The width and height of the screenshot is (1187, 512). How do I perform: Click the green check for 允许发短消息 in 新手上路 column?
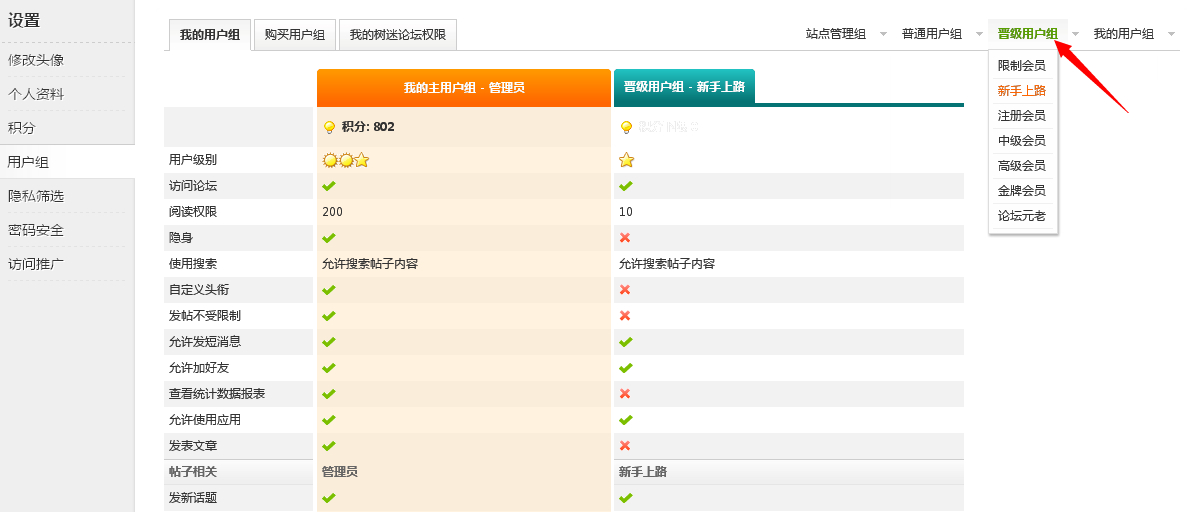pos(625,342)
